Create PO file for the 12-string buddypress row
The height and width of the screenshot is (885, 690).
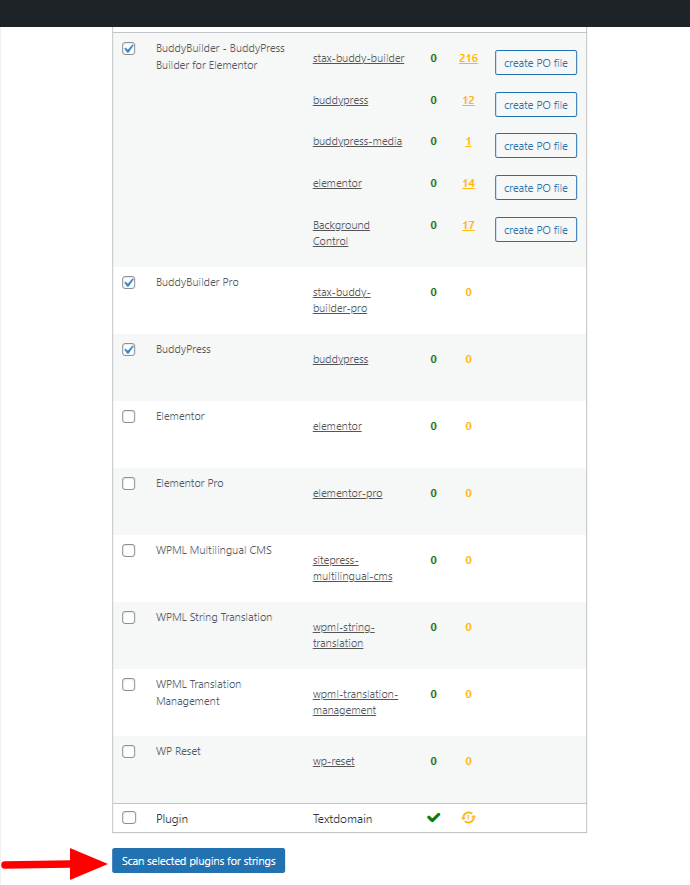pyautogui.click(x=536, y=104)
